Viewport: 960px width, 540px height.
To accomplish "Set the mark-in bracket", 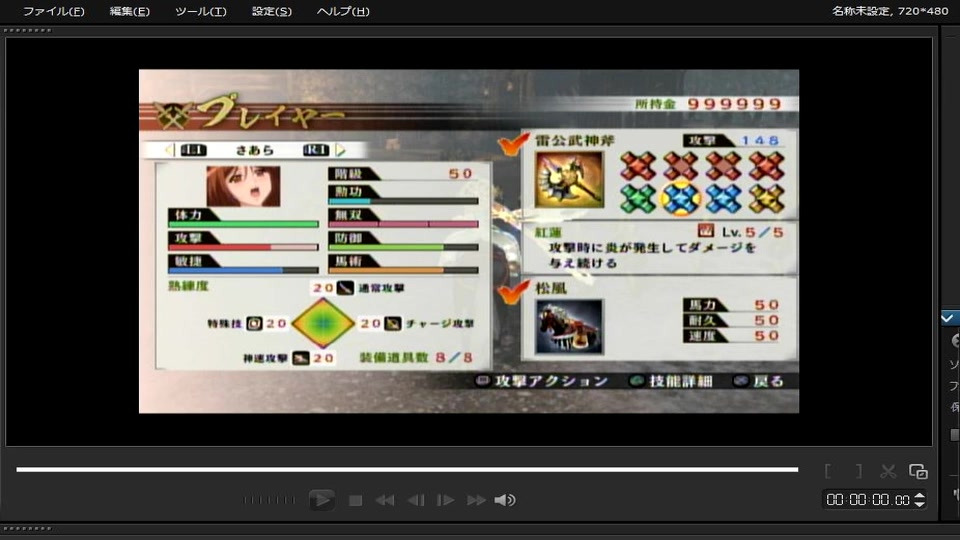I will (x=828, y=471).
